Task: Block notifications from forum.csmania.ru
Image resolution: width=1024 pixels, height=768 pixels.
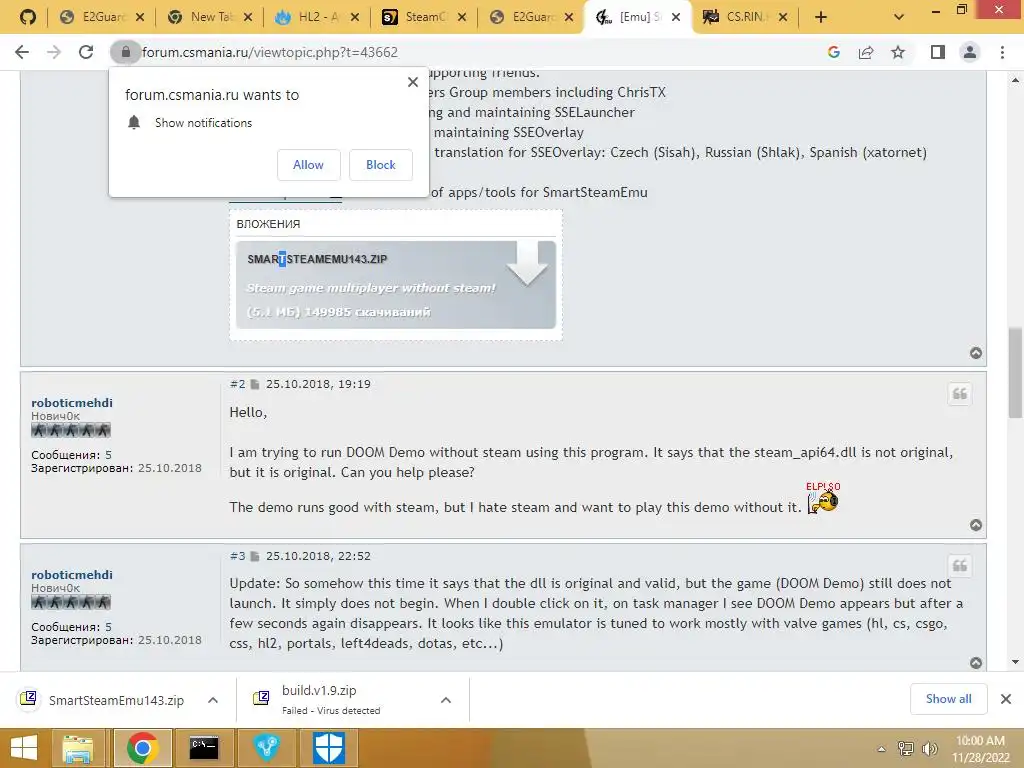Action: click(381, 165)
